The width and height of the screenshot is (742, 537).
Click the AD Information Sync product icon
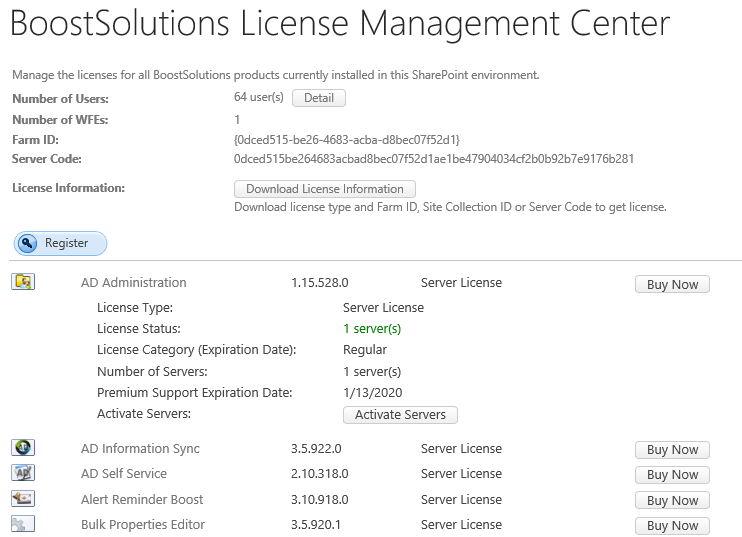click(23, 448)
